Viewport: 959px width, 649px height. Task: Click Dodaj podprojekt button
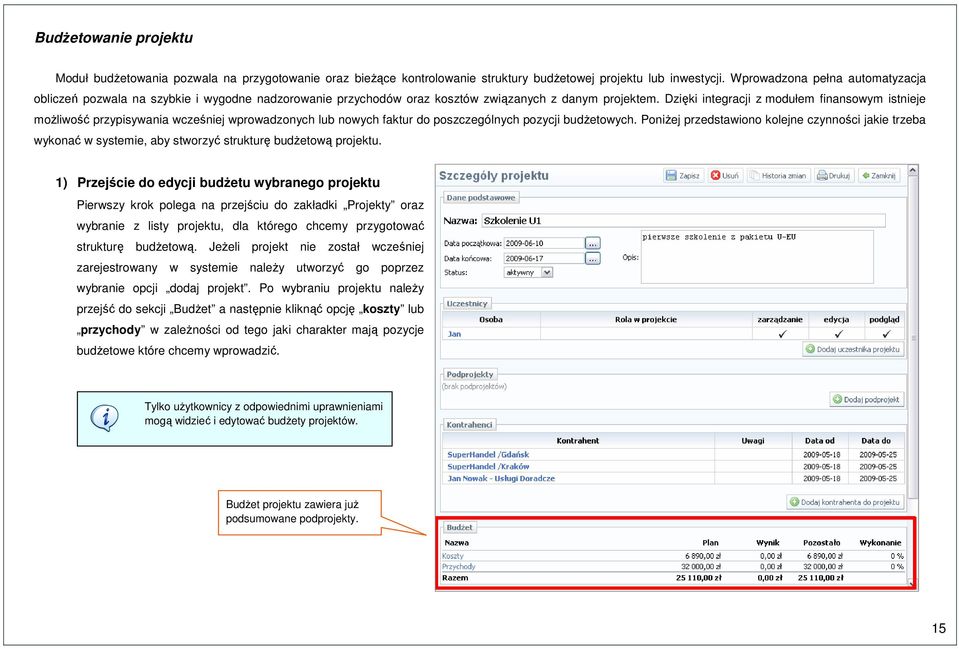[867, 399]
